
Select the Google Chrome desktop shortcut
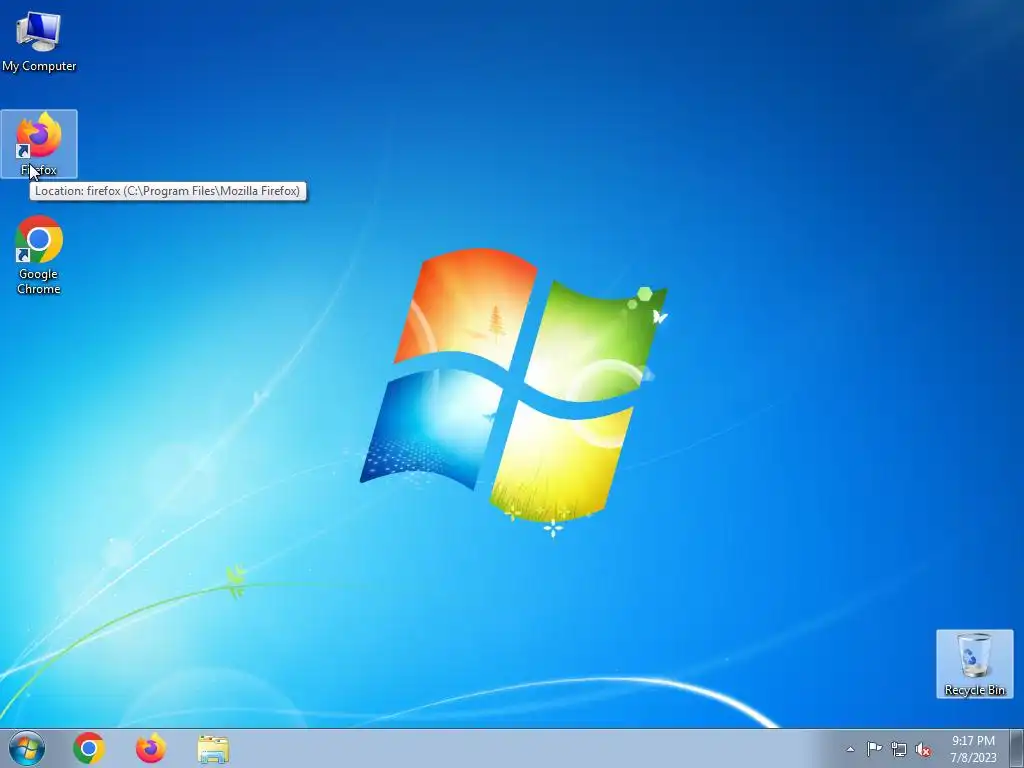tap(39, 255)
